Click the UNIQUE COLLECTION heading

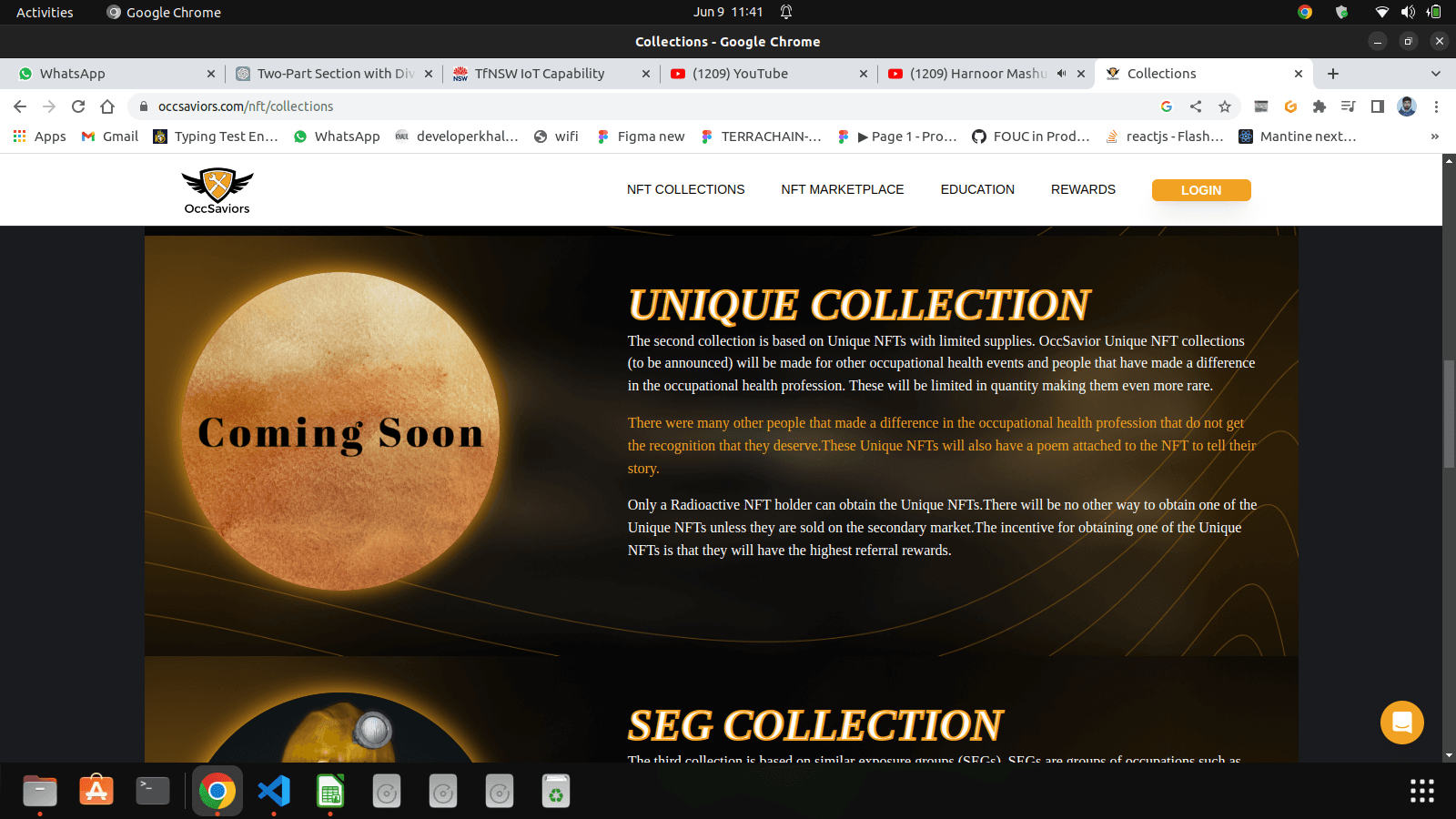[859, 305]
